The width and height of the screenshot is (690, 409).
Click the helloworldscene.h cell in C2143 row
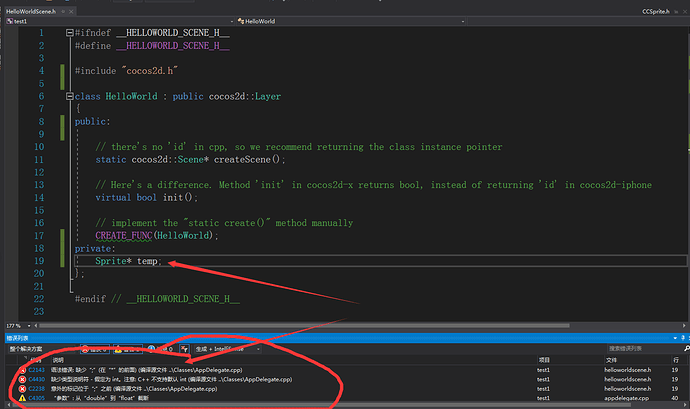tap(628, 370)
